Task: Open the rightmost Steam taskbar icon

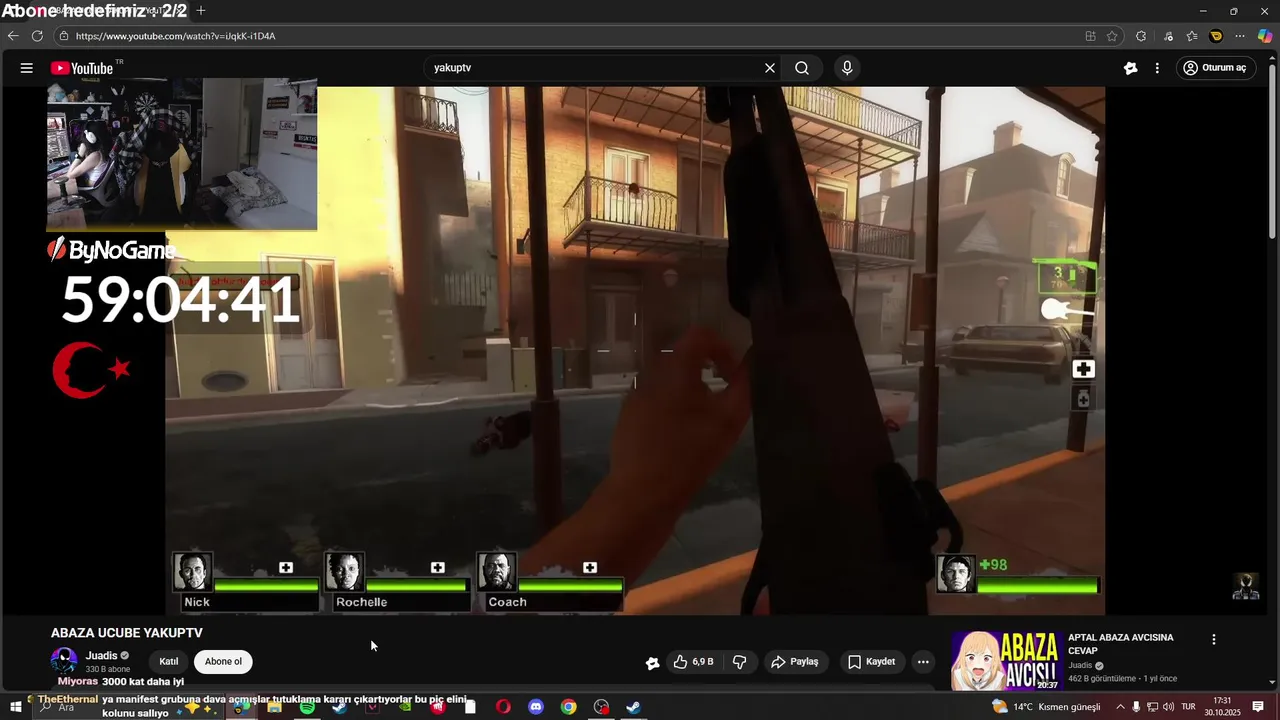Action: 633,707
